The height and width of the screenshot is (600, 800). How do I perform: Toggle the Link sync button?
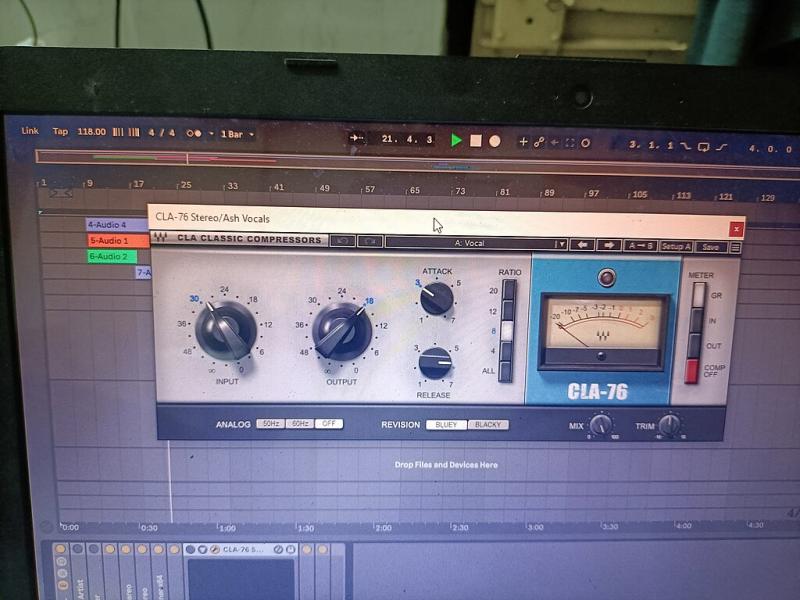(x=30, y=131)
